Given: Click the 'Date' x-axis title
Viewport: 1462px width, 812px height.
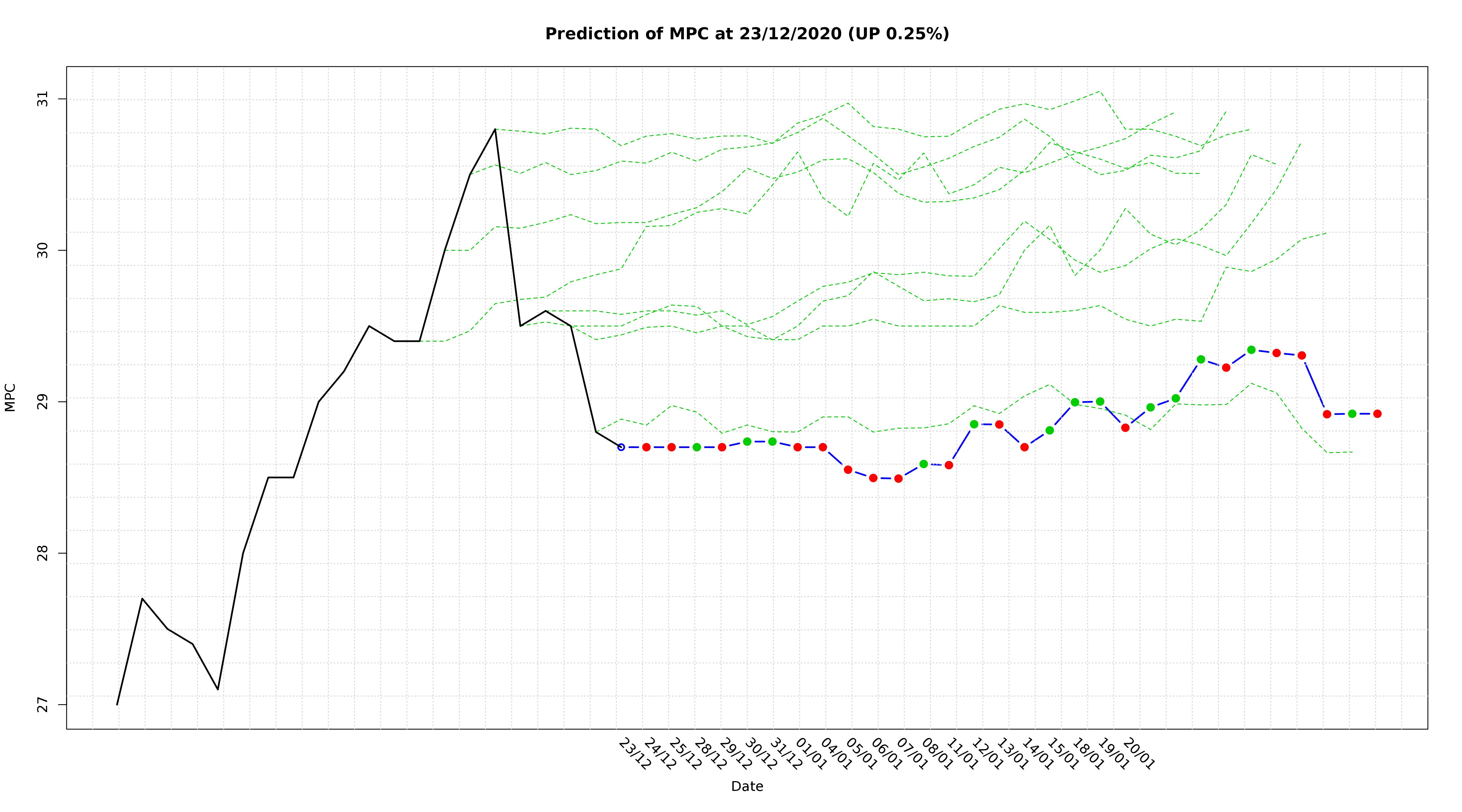Looking at the screenshot, I should point(747,787).
